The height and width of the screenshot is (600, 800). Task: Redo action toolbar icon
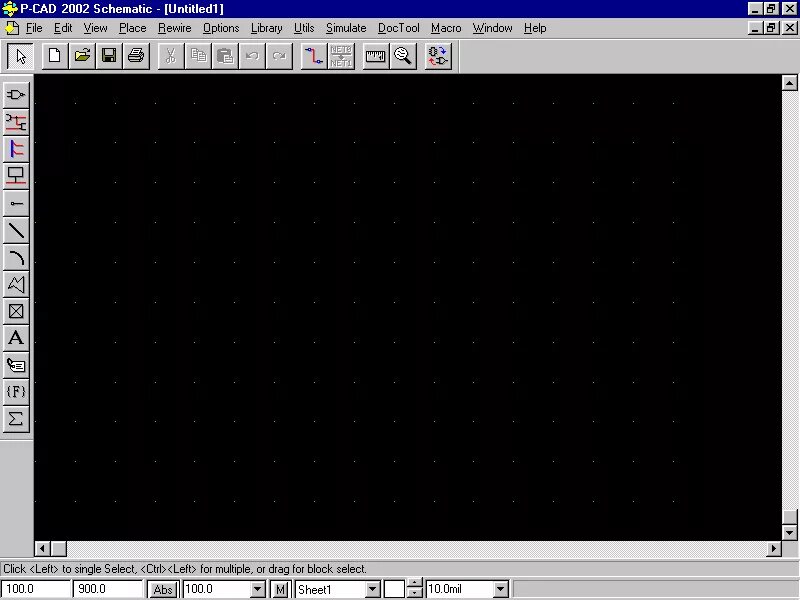coord(279,56)
